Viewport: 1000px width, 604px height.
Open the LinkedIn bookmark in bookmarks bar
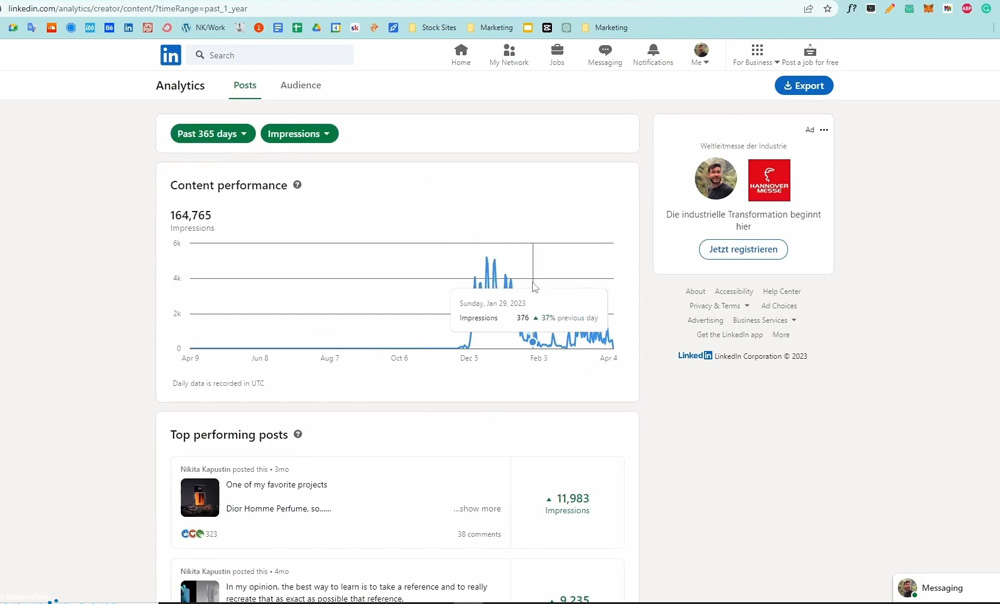128,27
